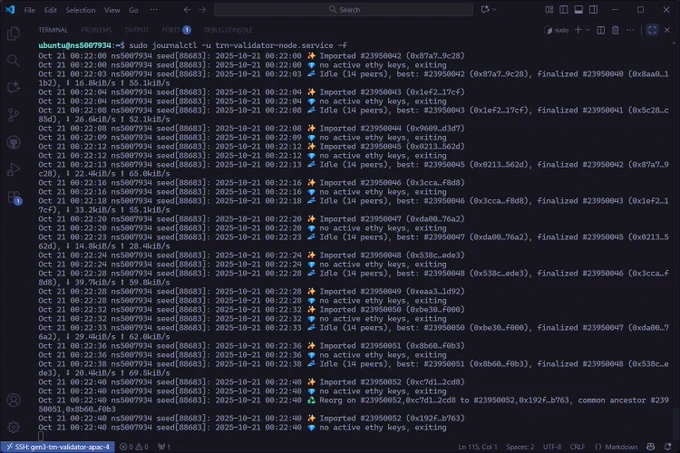Toggle the secondary side bar

593,10
